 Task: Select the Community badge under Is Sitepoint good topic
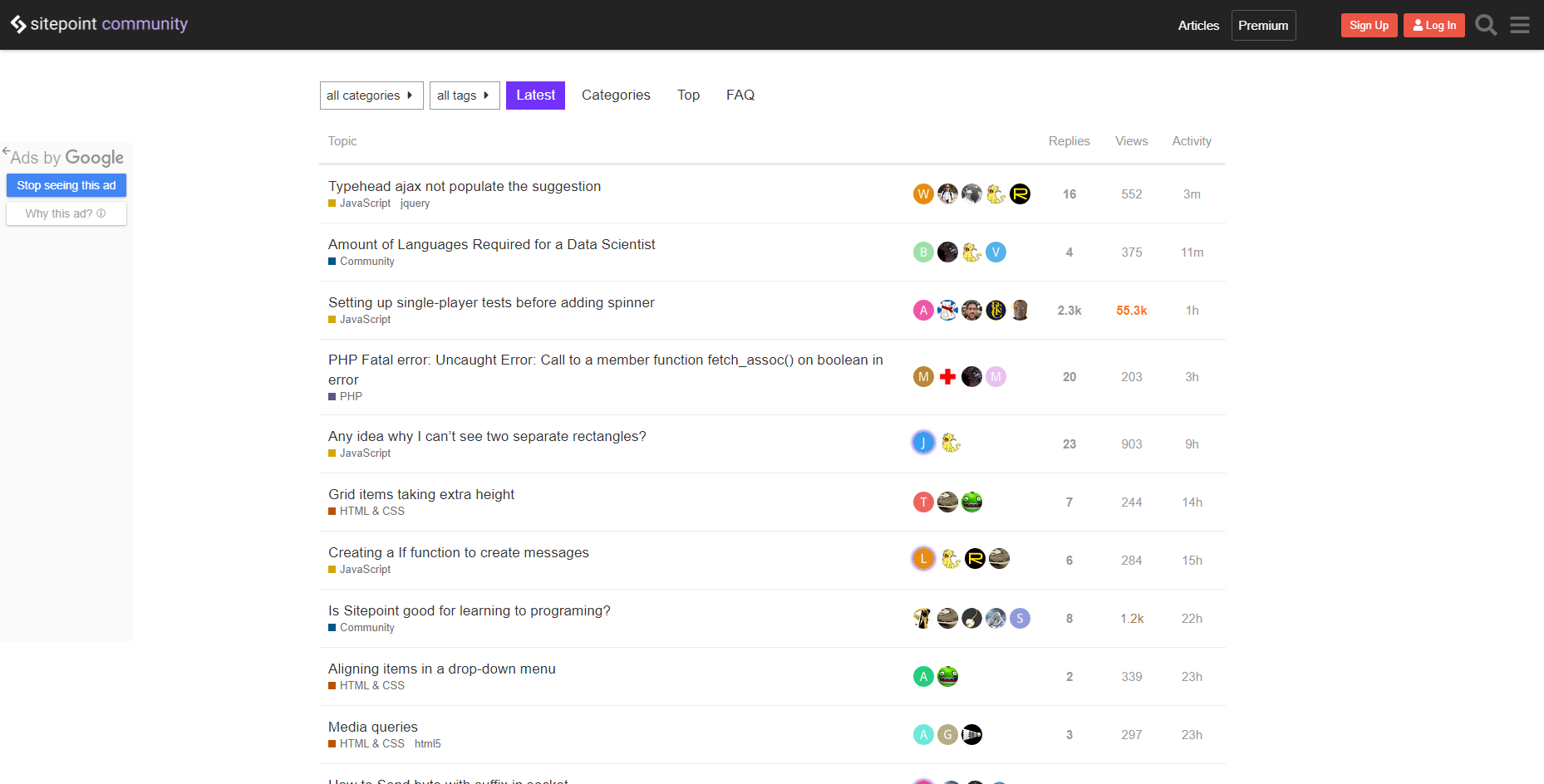point(361,627)
